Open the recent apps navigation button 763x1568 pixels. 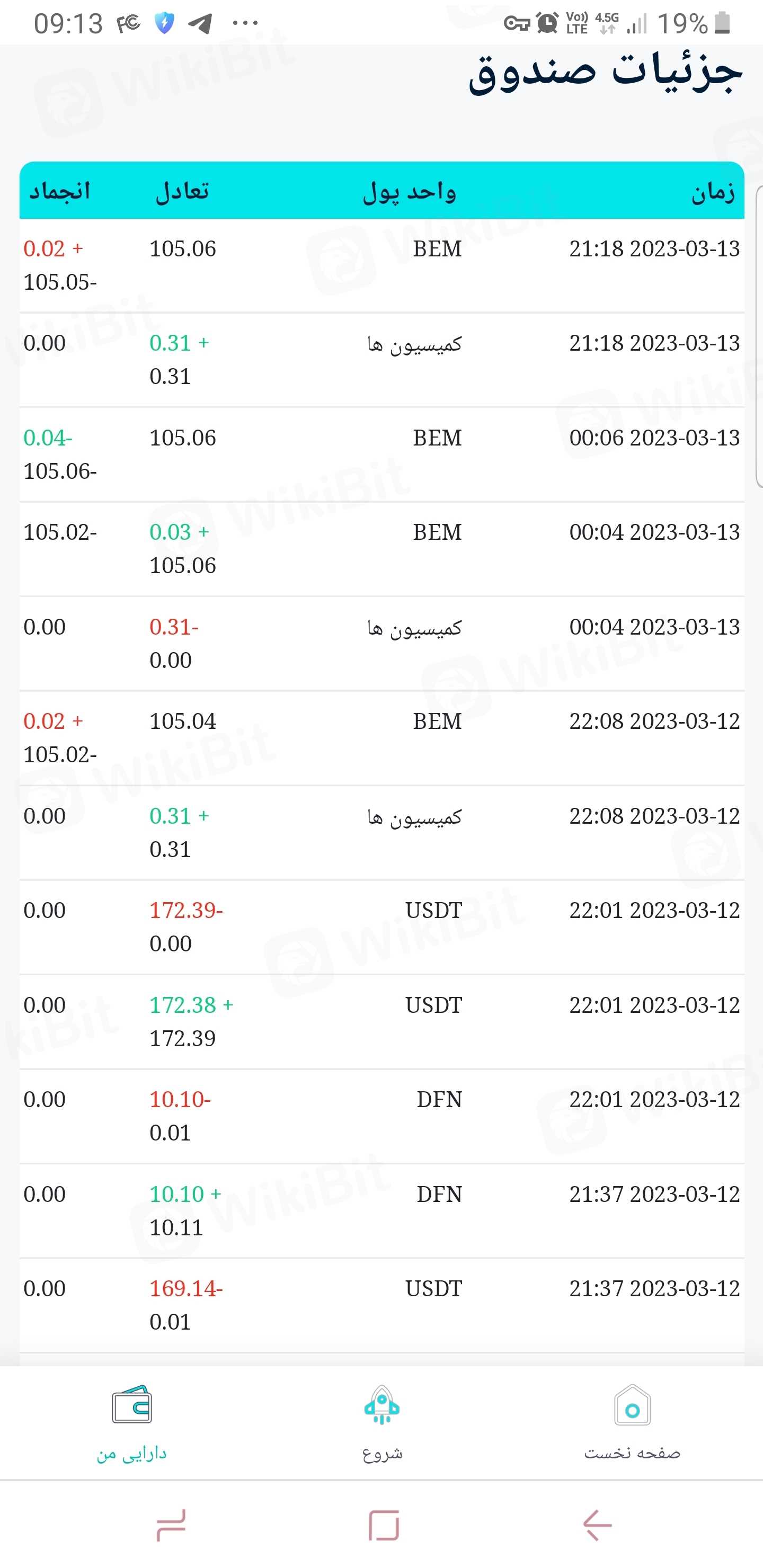coord(171,1525)
